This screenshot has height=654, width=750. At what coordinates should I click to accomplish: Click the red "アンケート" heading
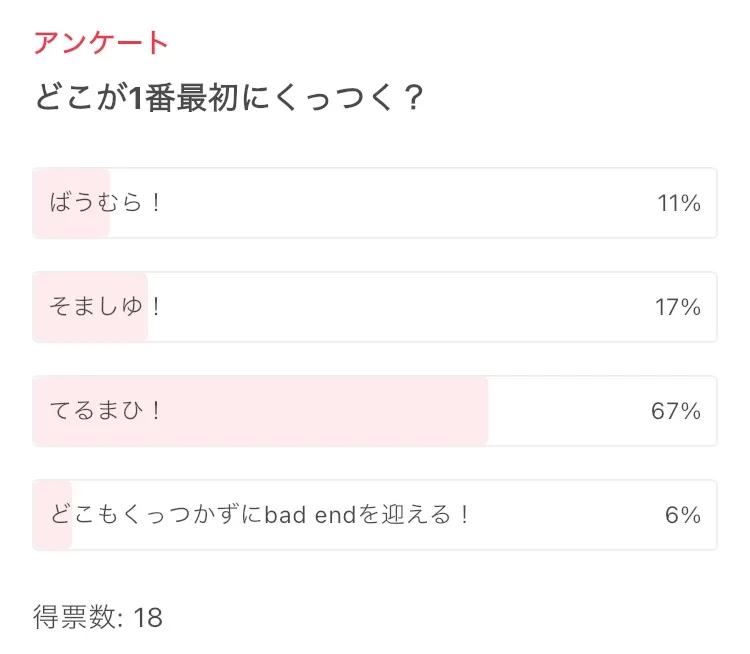pos(101,43)
